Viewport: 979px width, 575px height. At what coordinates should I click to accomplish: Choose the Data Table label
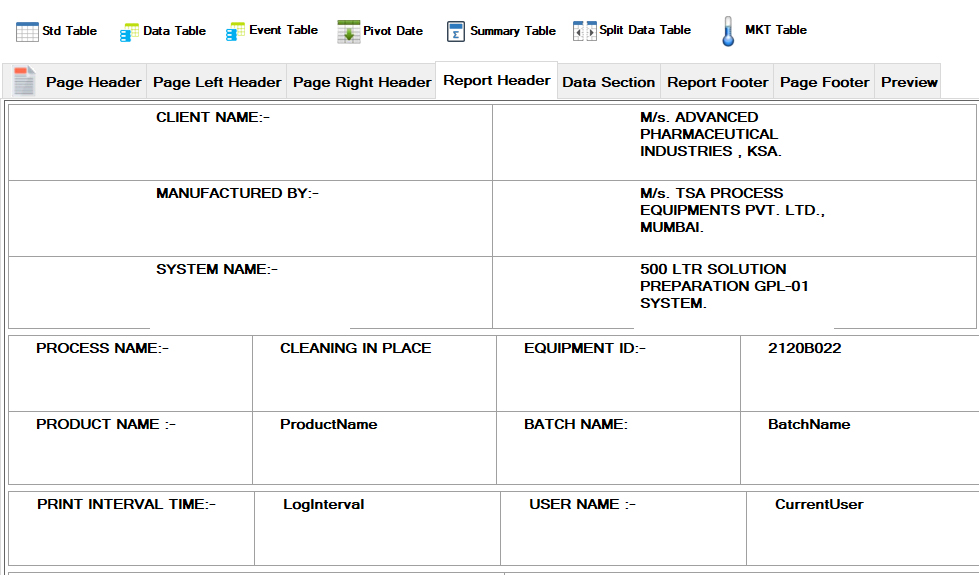(174, 31)
